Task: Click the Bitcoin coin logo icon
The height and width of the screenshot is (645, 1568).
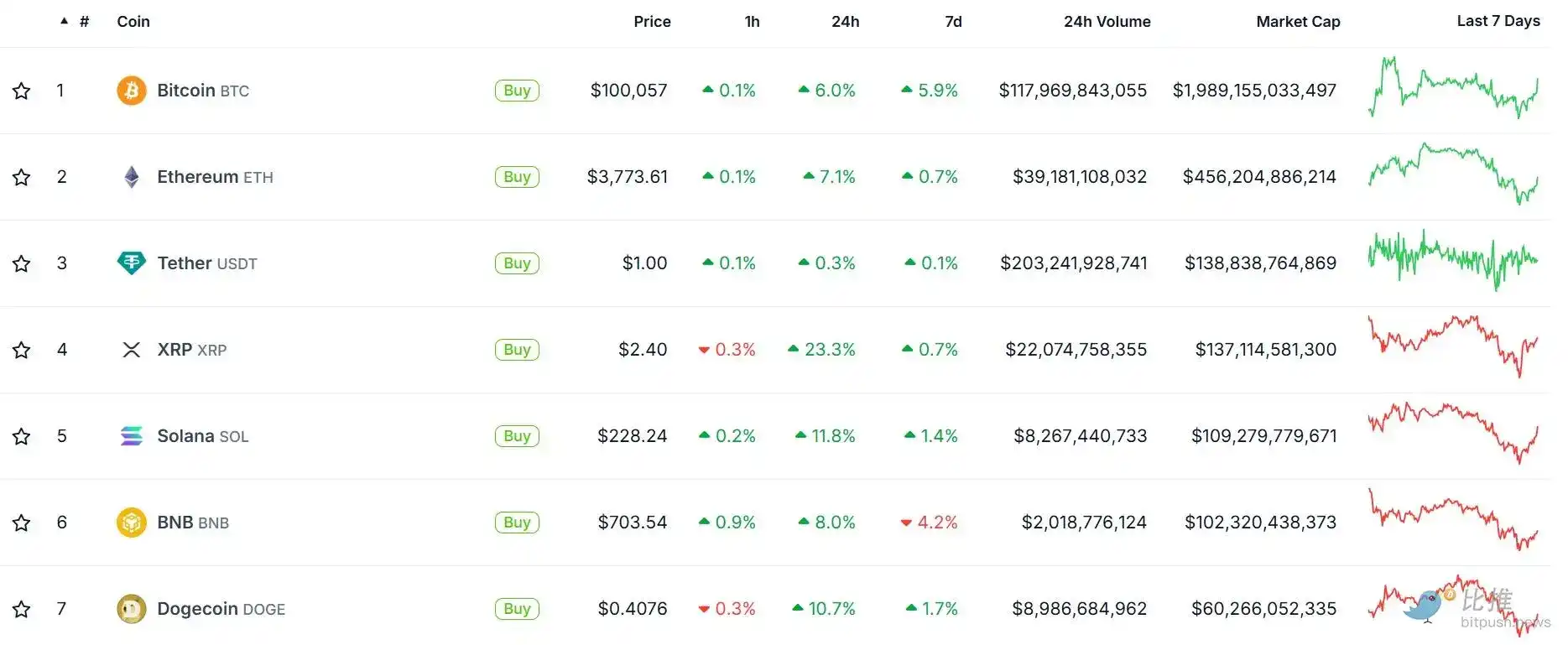Action: (131, 91)
